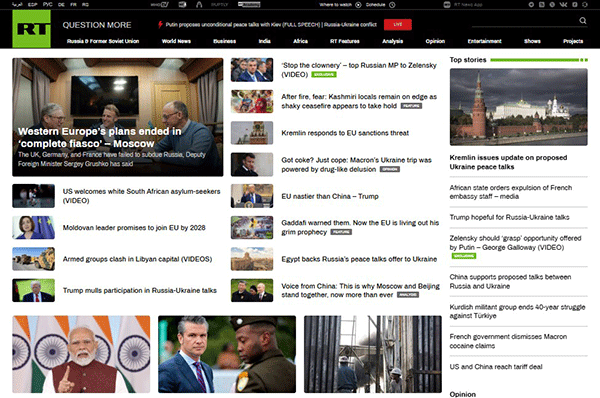This screenshot has width=600, height=398.
Task: Switch to RS language edition
Action: click(x=85, y=5)
